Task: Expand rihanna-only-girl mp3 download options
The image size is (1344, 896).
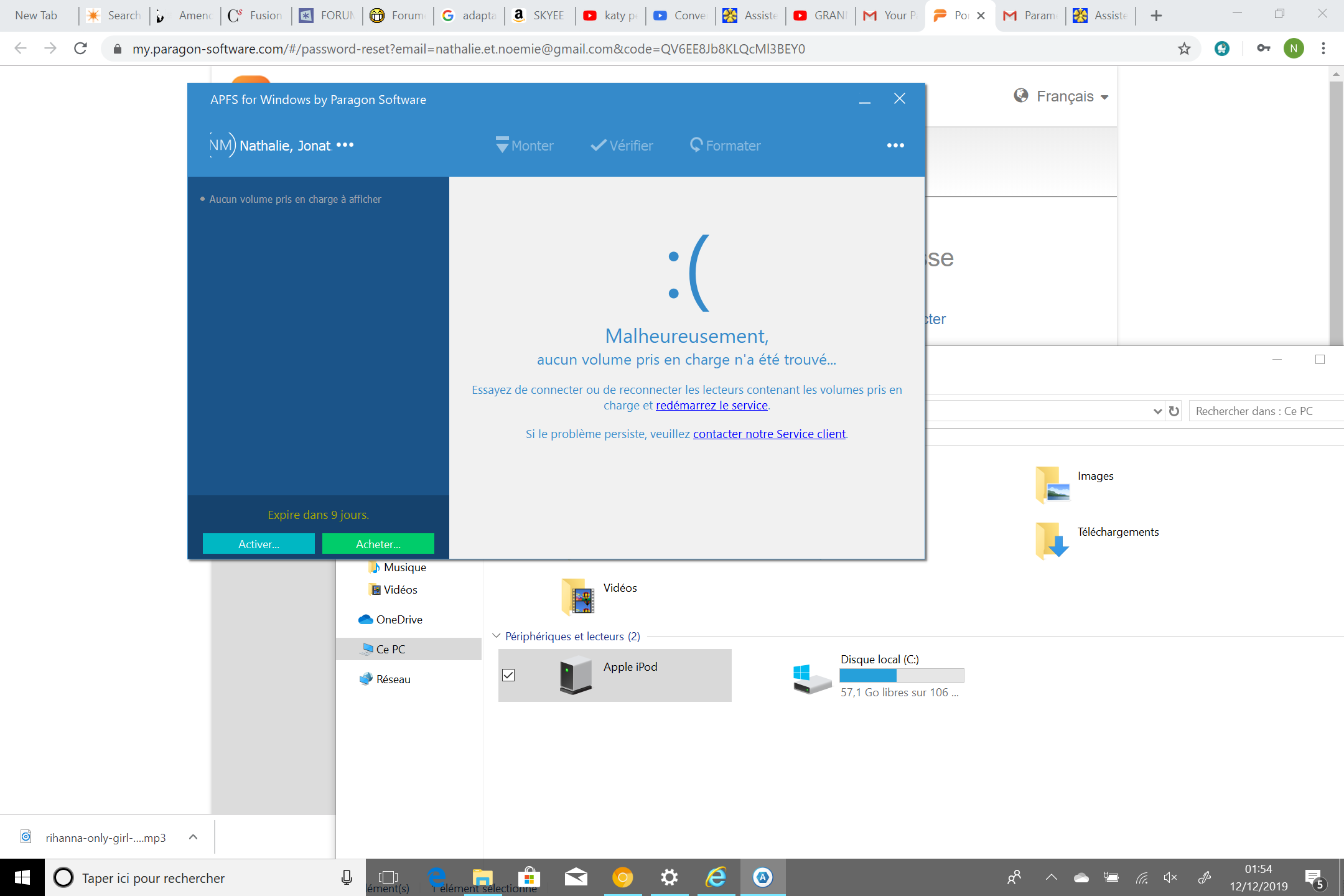Action: pos(193,838)
